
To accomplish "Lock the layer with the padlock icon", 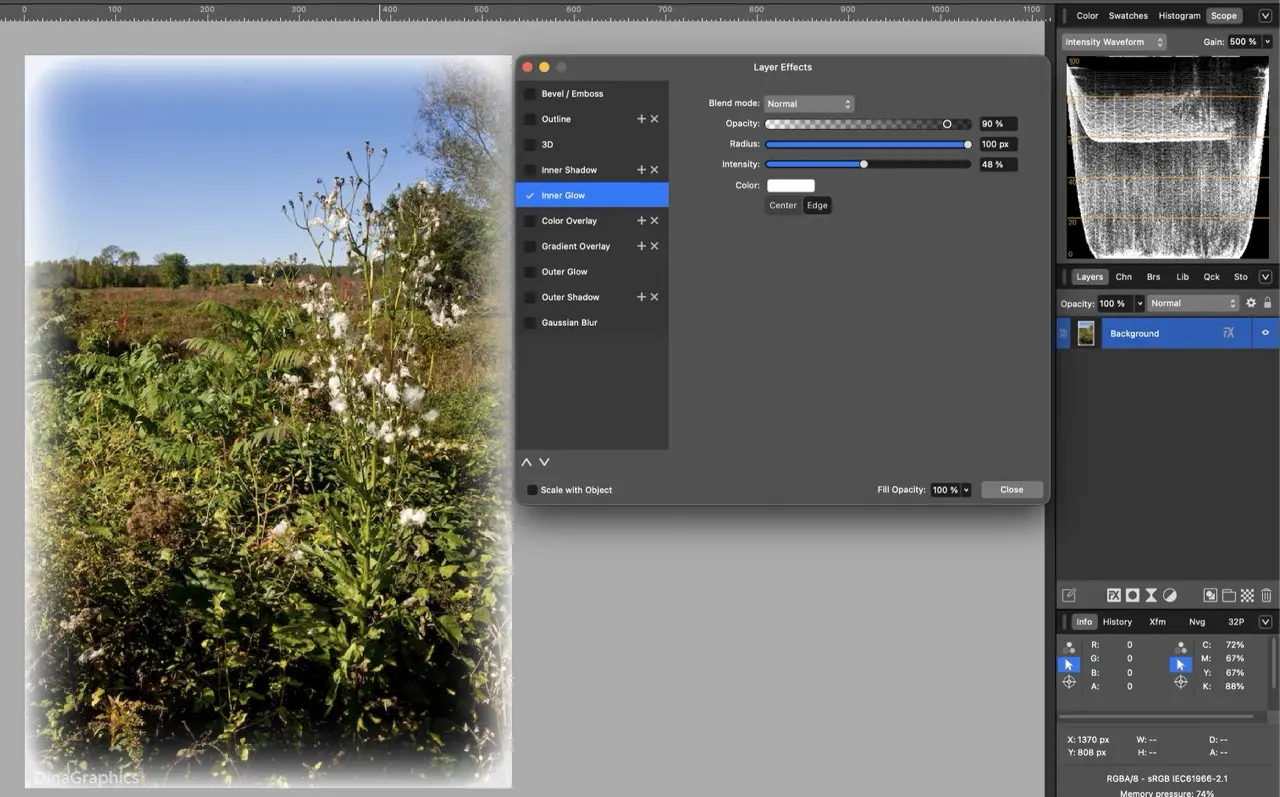I will pyautogui.click(x=1268, y=303).
